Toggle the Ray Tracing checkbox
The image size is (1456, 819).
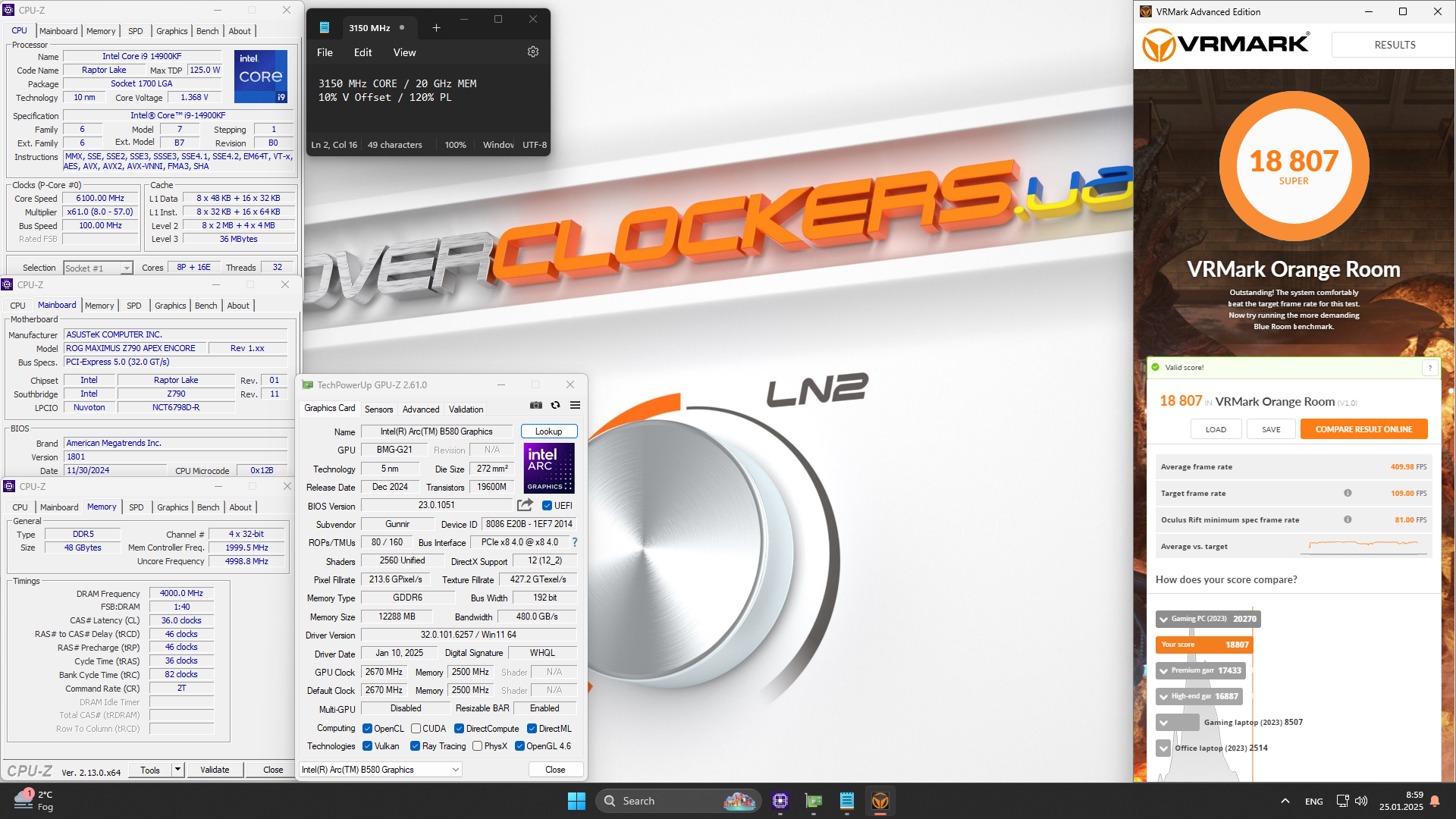(x=415, y=746)
